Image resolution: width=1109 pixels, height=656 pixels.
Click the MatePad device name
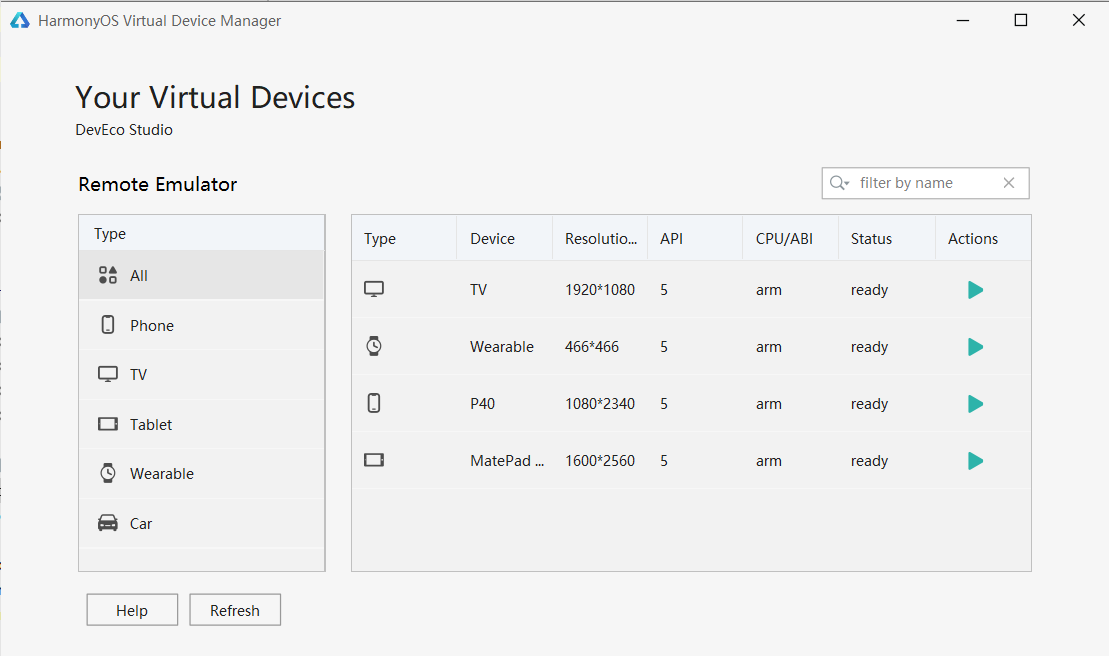pos(507,461)
